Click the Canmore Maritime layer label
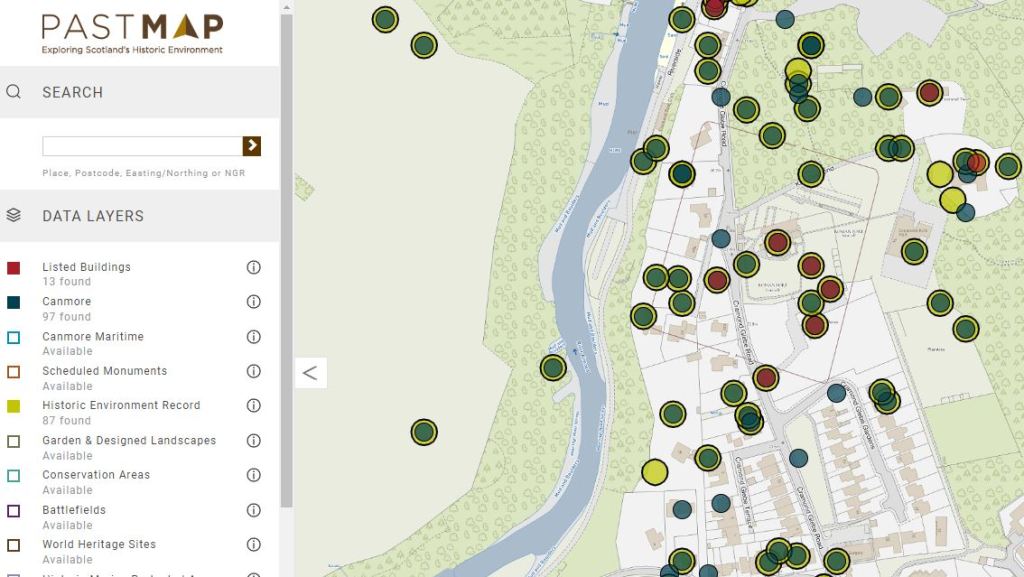This screenshot has width=1024, height=577. tap(93, 337)
